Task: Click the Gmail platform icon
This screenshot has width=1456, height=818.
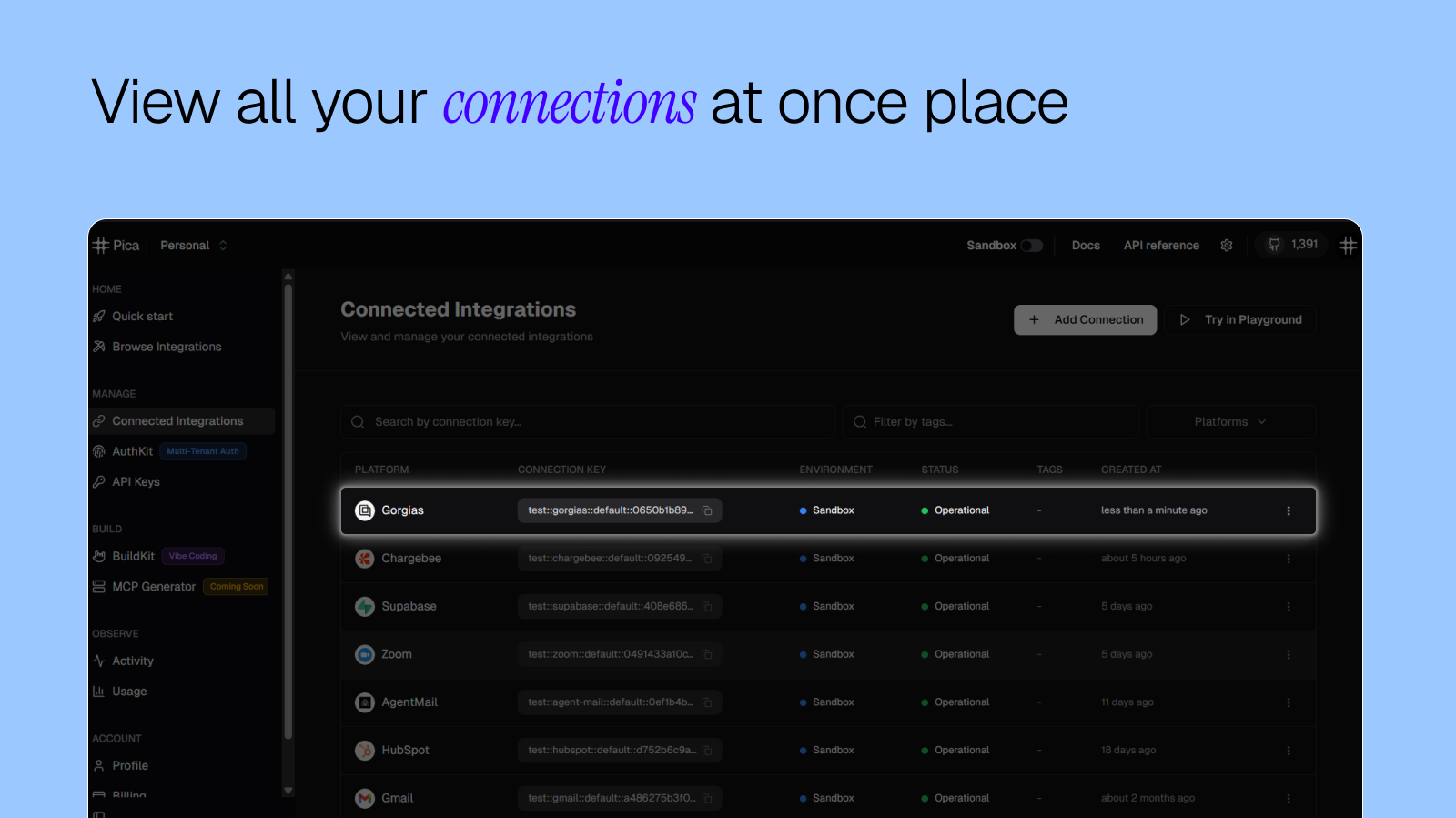Action: [365, 799]
